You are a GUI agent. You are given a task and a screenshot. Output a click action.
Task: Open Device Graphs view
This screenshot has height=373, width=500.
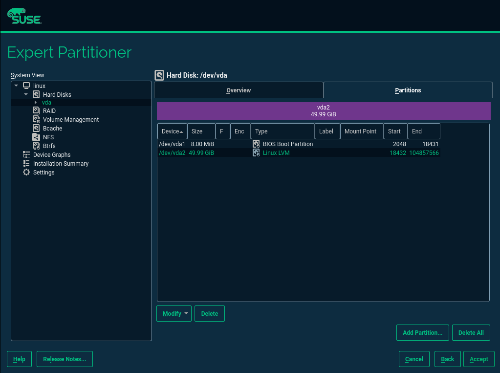pos(52,155)
